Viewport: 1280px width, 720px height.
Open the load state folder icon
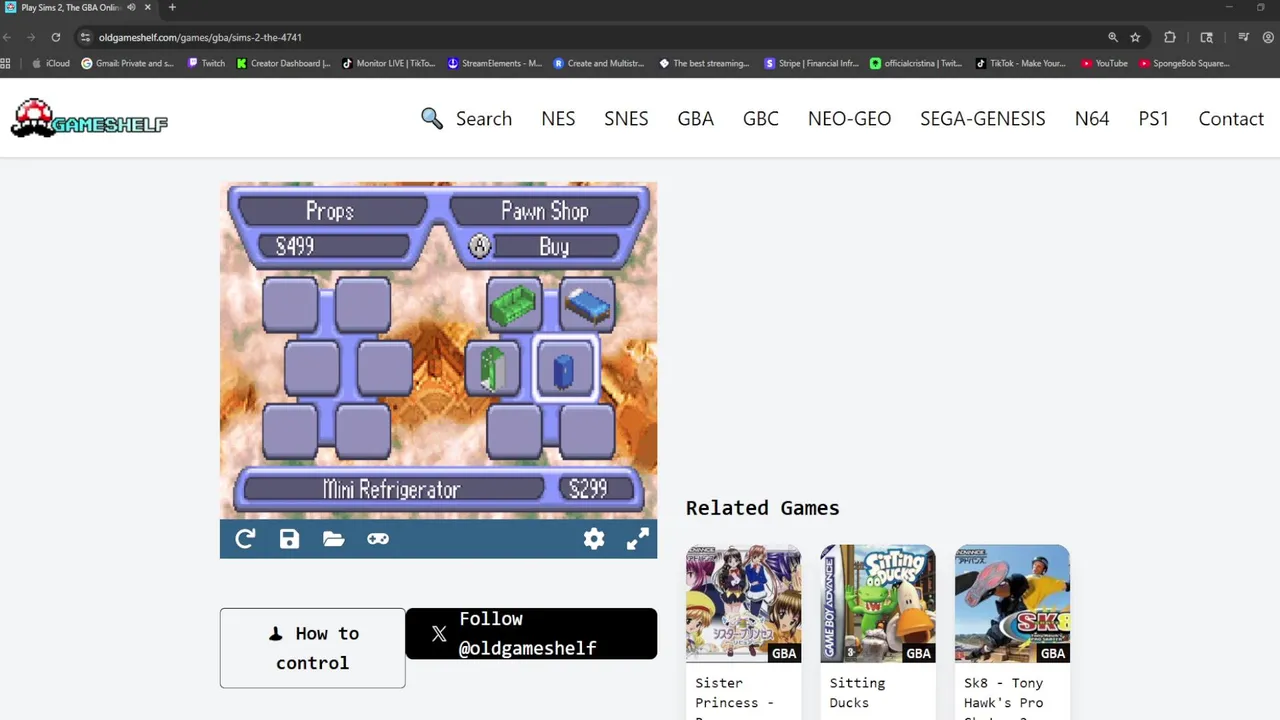click(334, 539)
